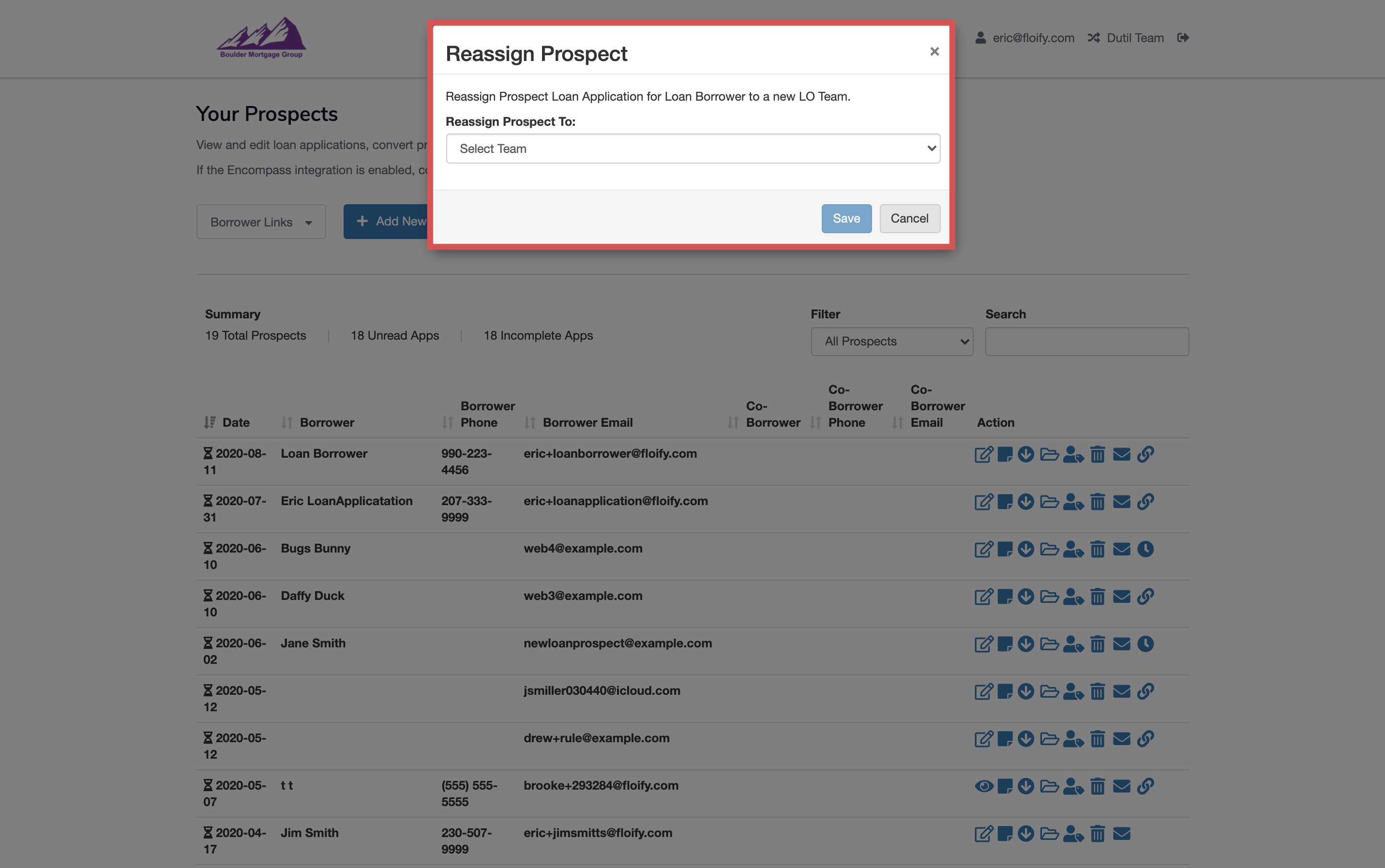Email Loan Borrower via envelope icon
The width and height of the screenshot is (1385, 868).
(1121, 454)
